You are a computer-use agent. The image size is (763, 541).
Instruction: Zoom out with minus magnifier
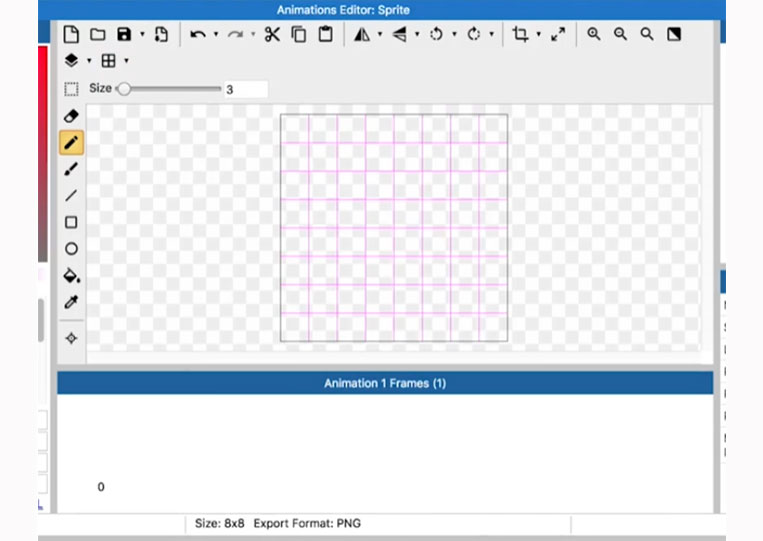pyautogui.click(x=620, y=34)
